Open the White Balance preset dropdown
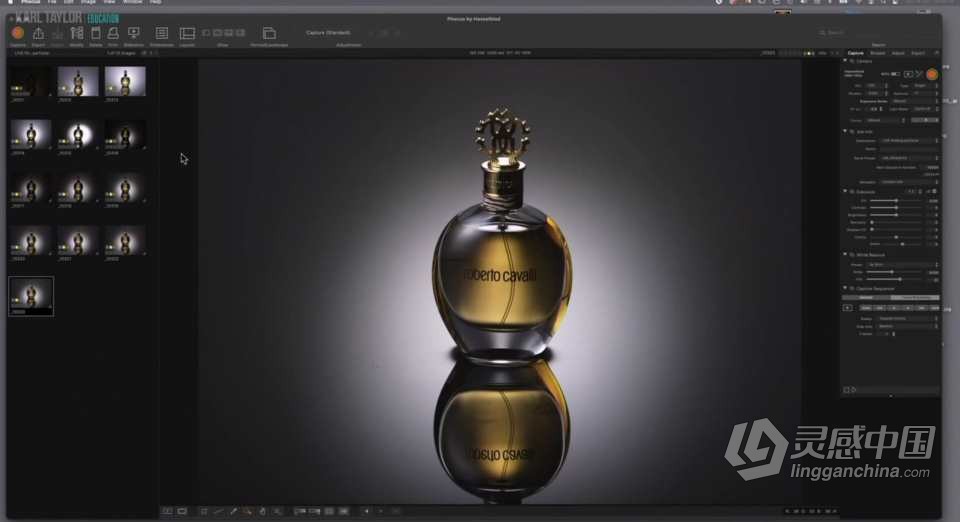The image size is (960, 522). (903, 264)
